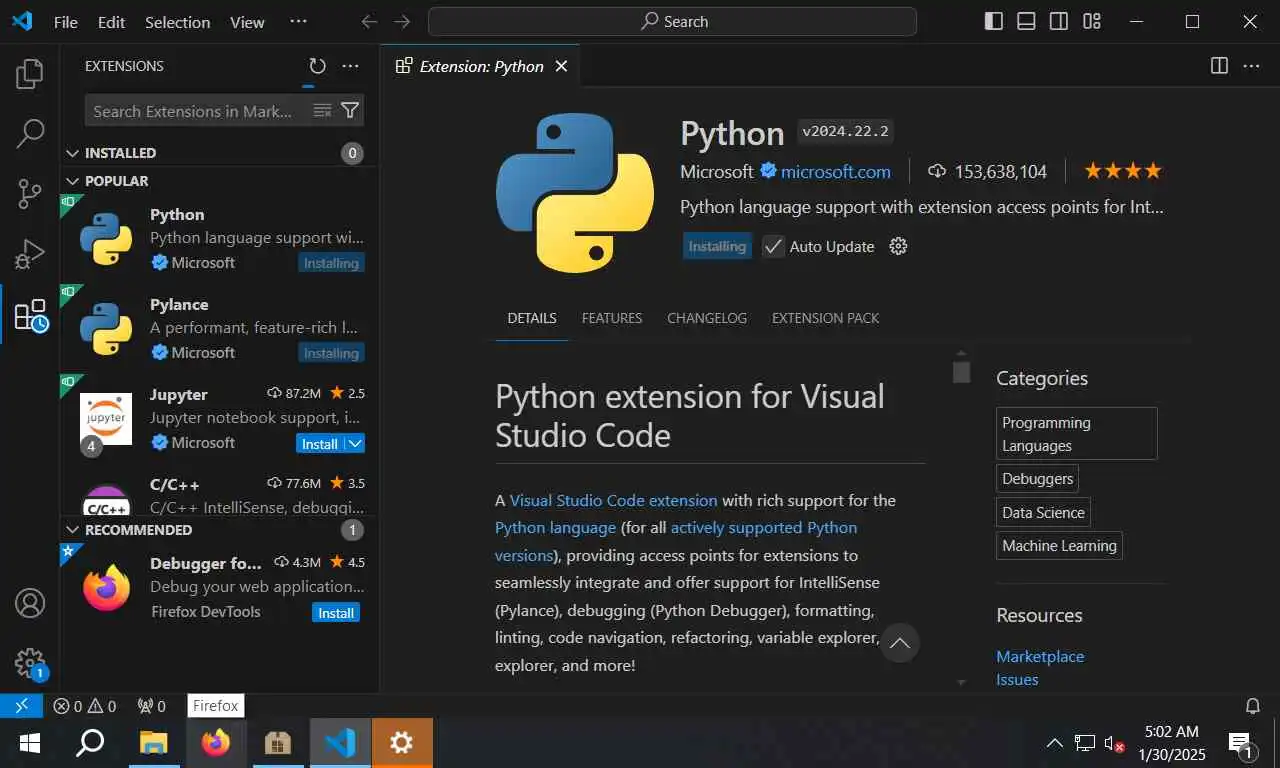The height and width of the screenshot is (768, 1280).
Task: Open the Selection menu
Action: click(x=178, y=22)
